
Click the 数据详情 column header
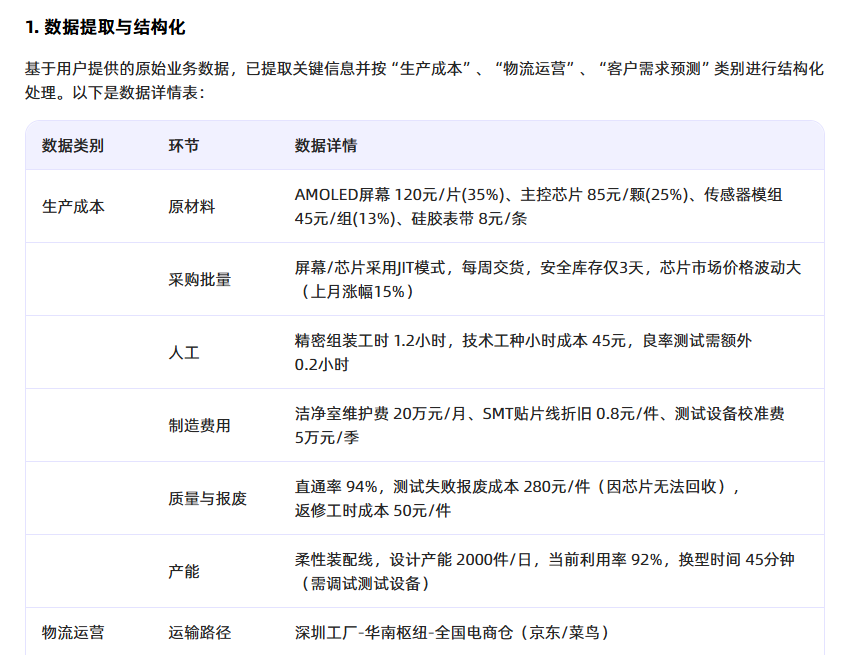pos(320,145)
